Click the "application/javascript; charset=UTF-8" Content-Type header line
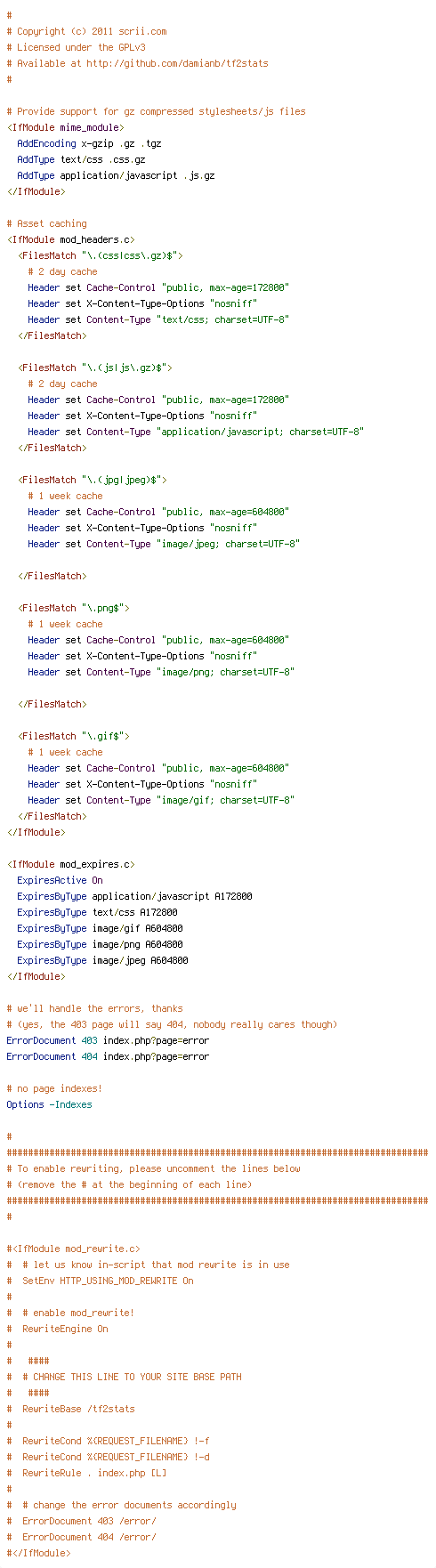The width and height of the screenshot is (436, 1568). coord(196,432)
